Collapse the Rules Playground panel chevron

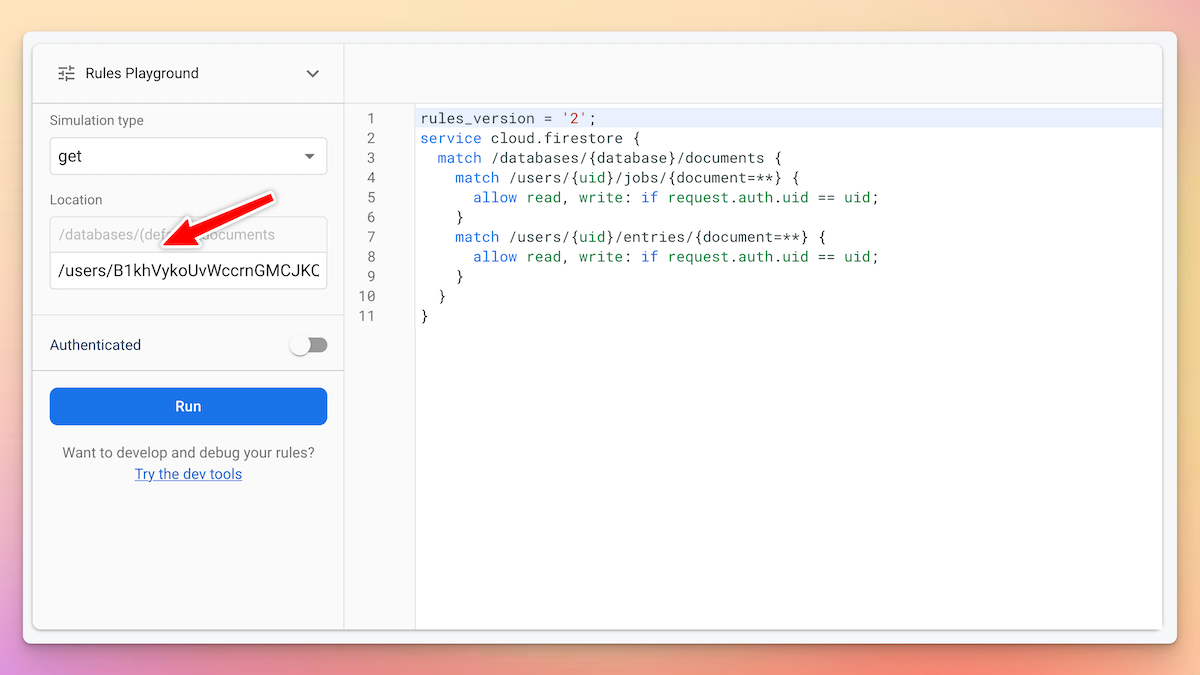pos(313,73)
